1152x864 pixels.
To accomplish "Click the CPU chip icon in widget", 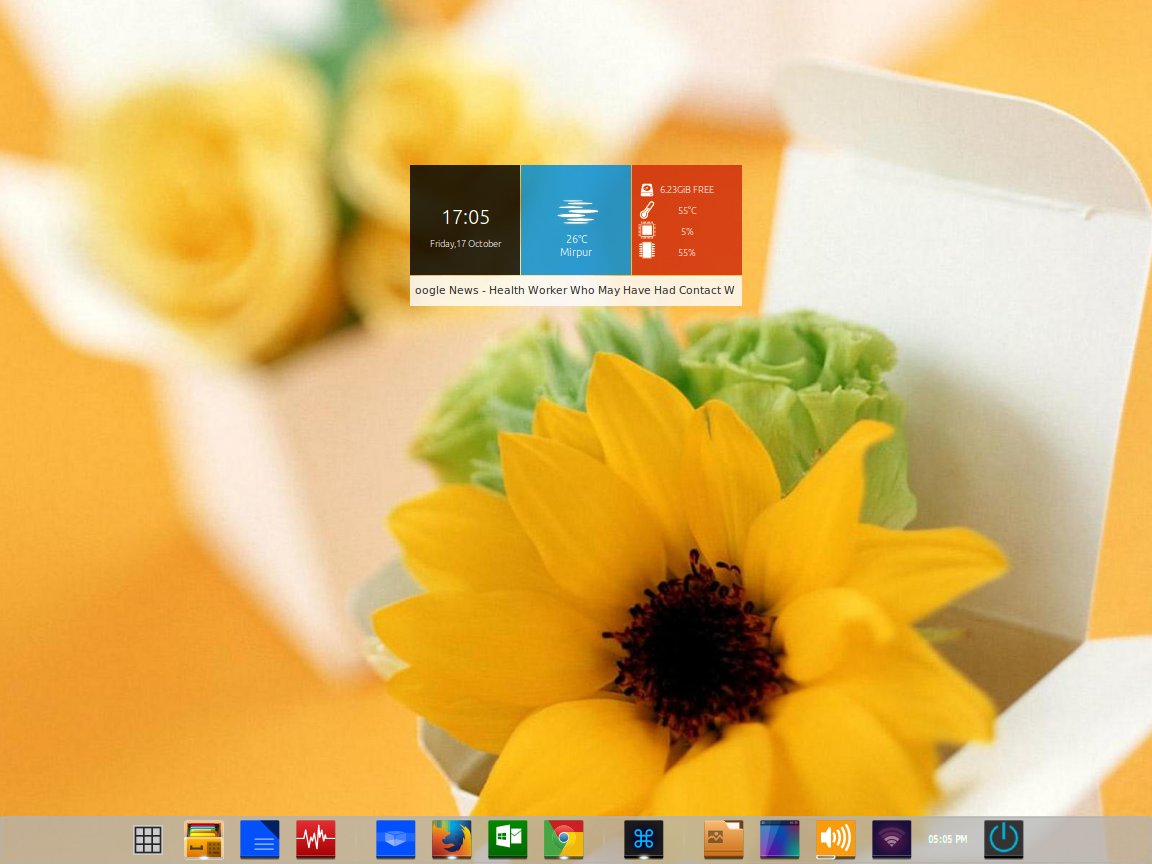I will 647,231.
